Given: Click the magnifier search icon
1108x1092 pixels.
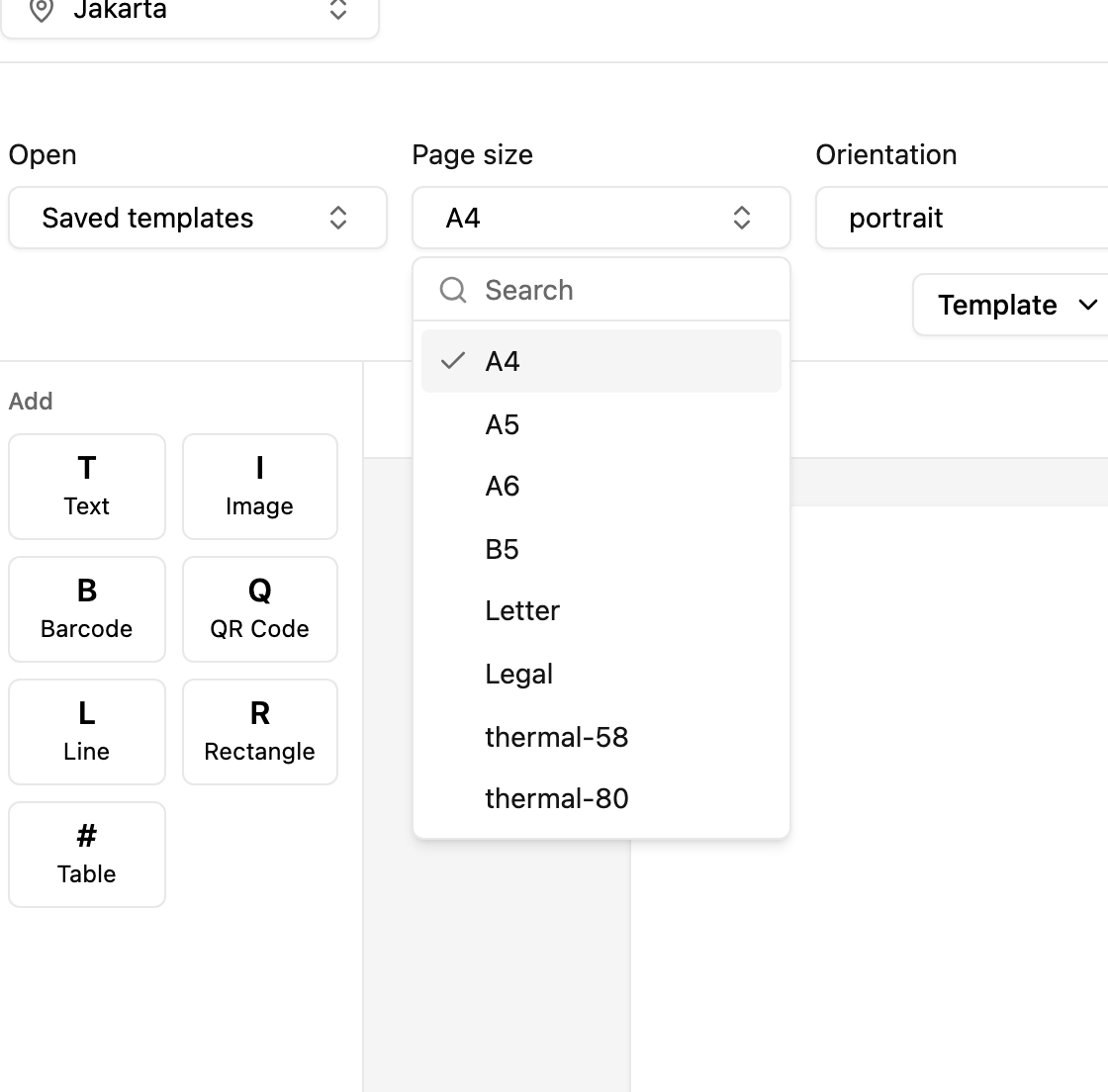Looking at the screenshot, I should pos(453,290).
